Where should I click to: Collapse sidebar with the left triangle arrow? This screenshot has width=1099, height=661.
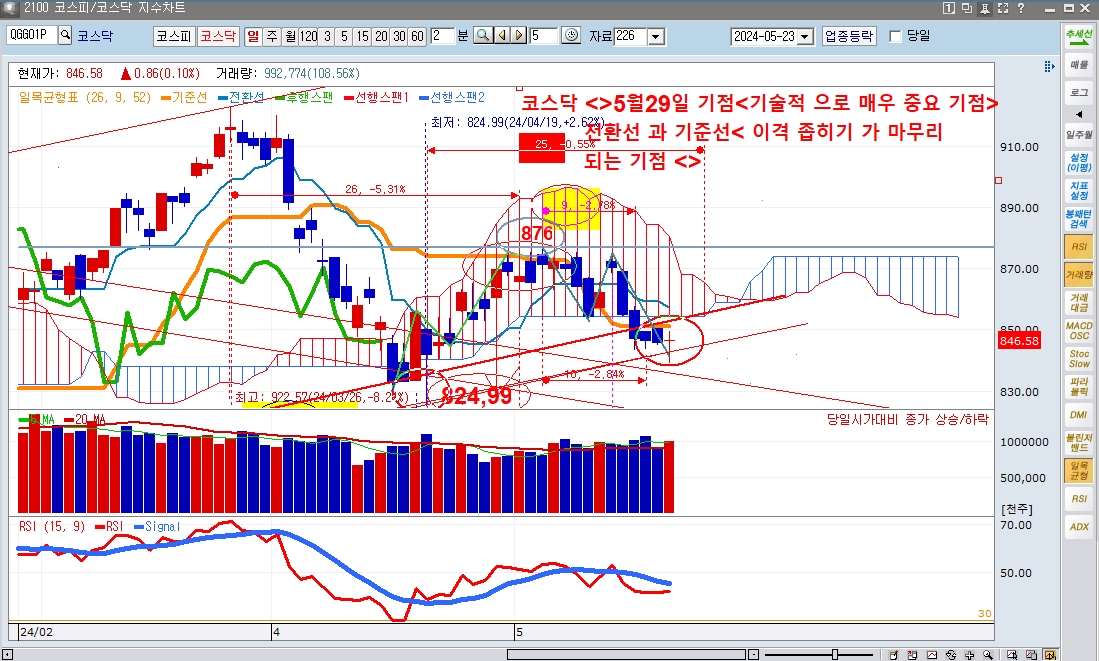(x=1079, y=114)
